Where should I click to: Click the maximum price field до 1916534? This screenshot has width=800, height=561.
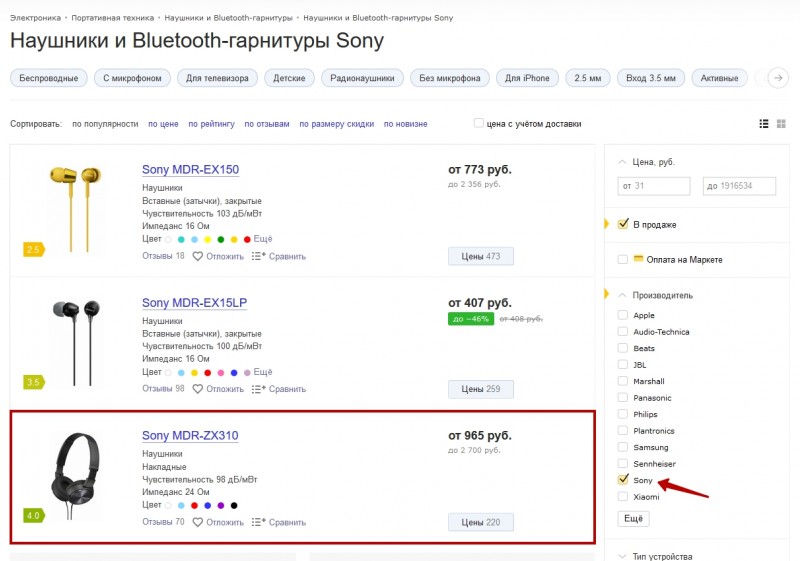coord(739,186)
